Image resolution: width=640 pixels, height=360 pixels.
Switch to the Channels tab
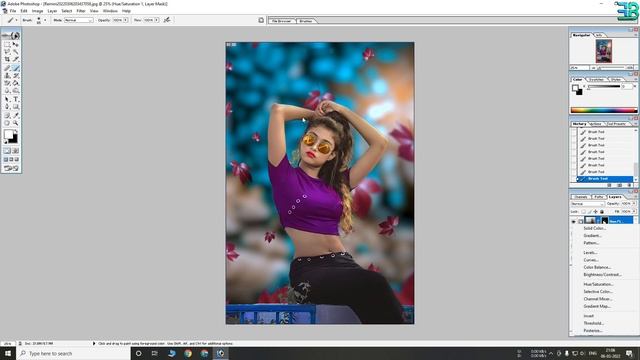pyautogui.click(x=581, y=197)
